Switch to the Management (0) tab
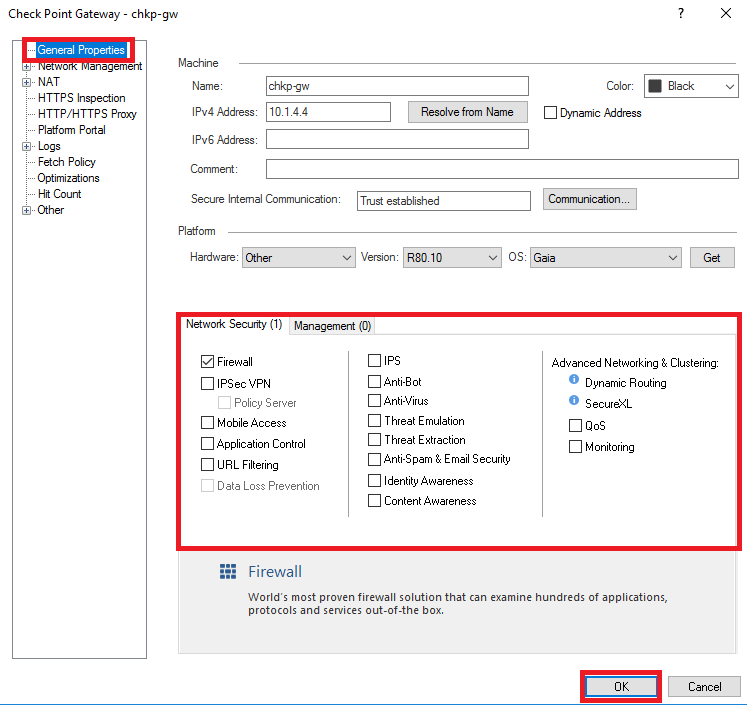This screenshot has height=705, width=747. click(332, 326)
